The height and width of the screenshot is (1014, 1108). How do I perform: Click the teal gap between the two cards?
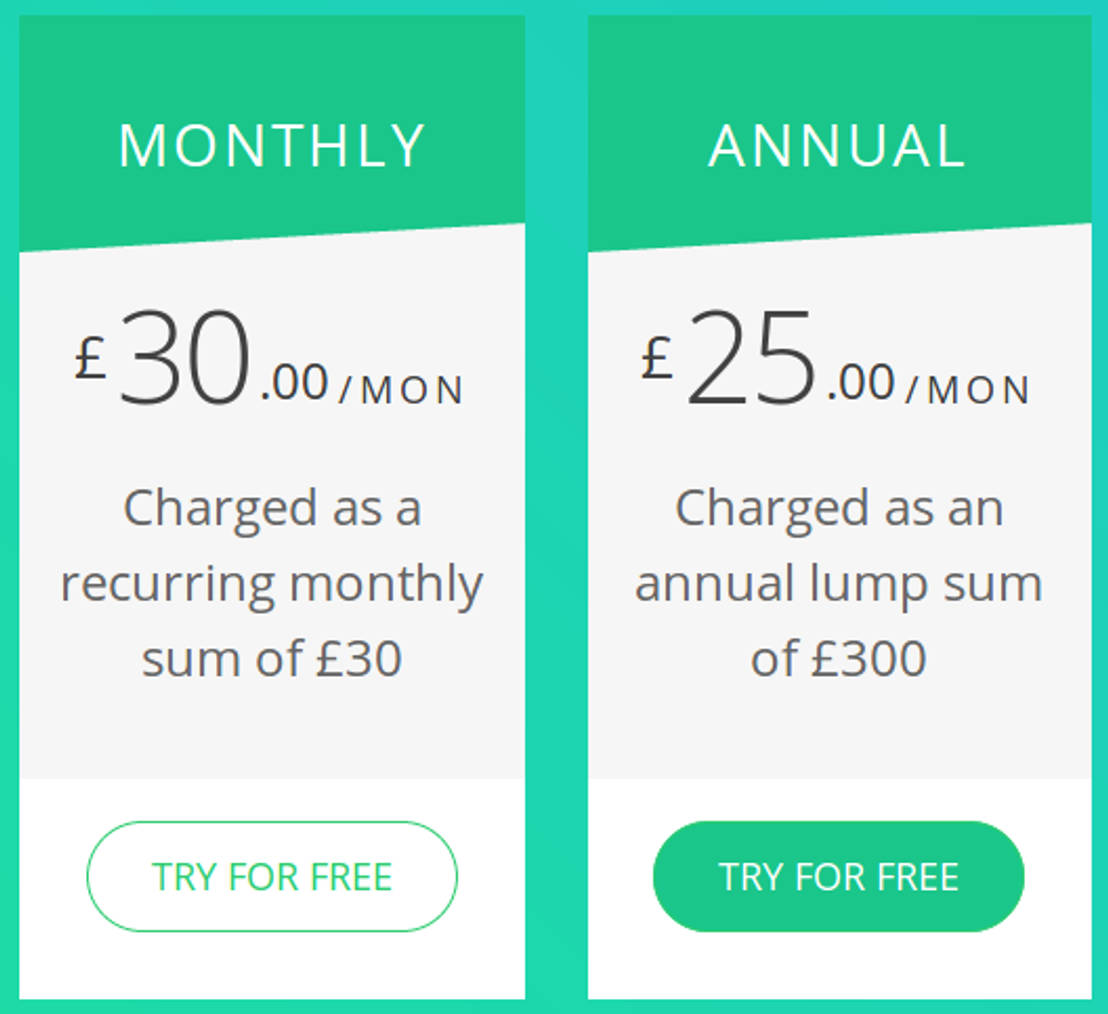(556, 500)
